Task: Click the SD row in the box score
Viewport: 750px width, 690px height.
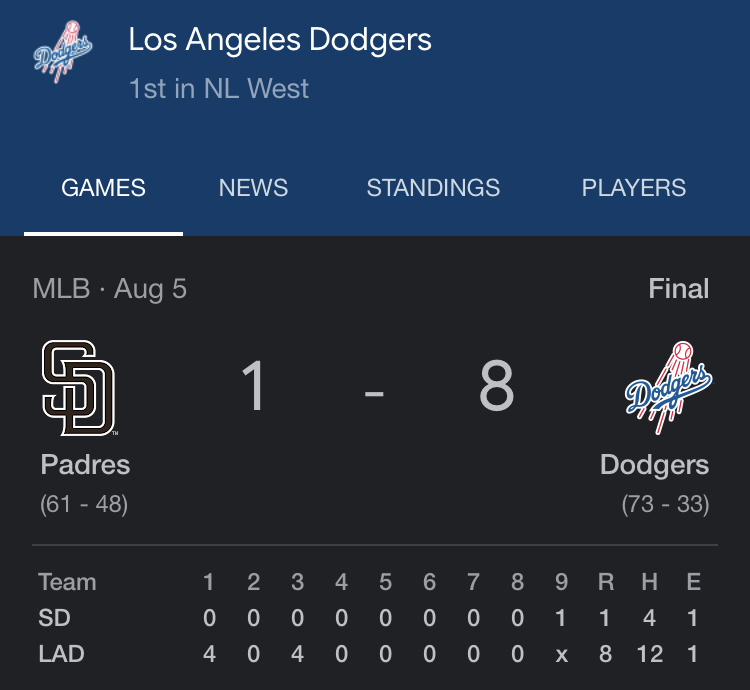Action: coord(54,619)
